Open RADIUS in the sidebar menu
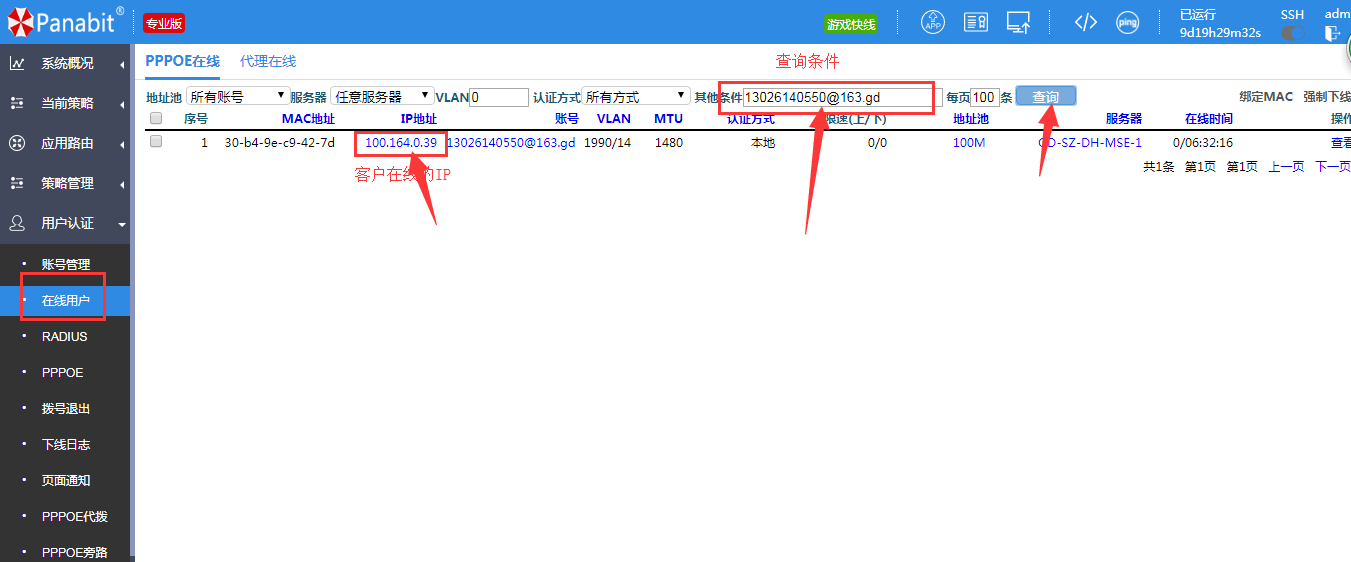The width and height of the screenshot is (1351, 562). 64,336
